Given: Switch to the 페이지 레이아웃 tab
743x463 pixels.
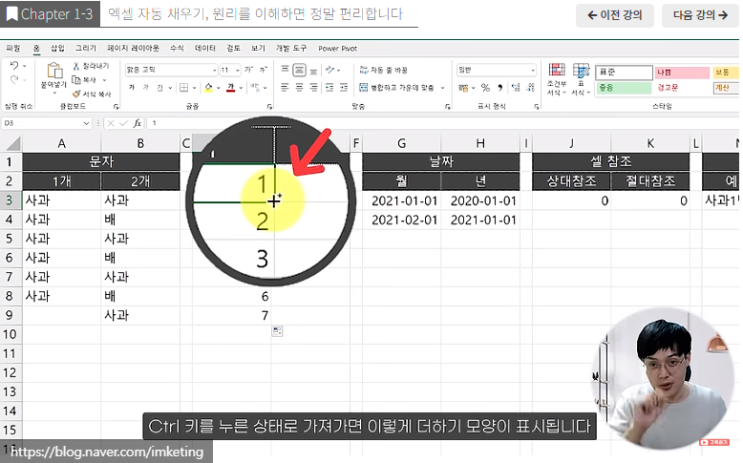Looking at the screenshot, I should coord(133,48).
